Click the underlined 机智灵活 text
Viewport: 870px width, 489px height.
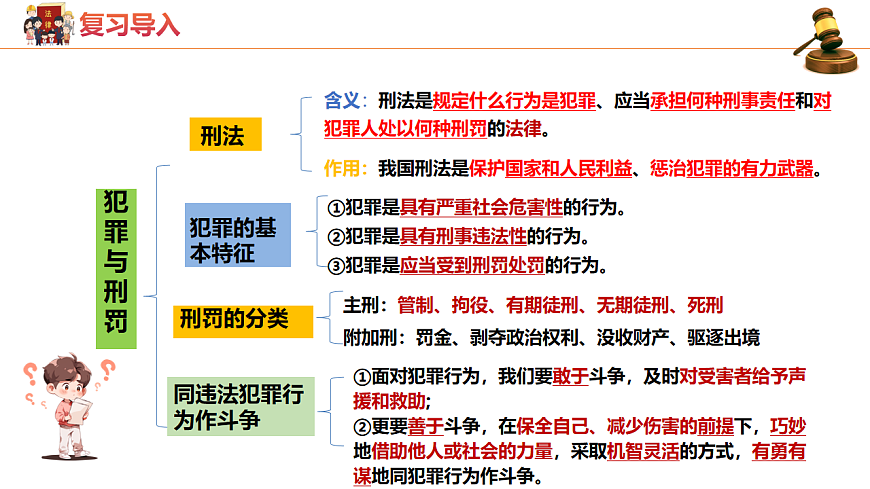click(x=643, y=451)
